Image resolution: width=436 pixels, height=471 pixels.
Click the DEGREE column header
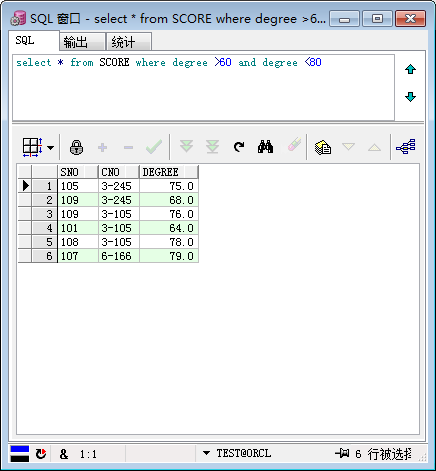(169, 172)
